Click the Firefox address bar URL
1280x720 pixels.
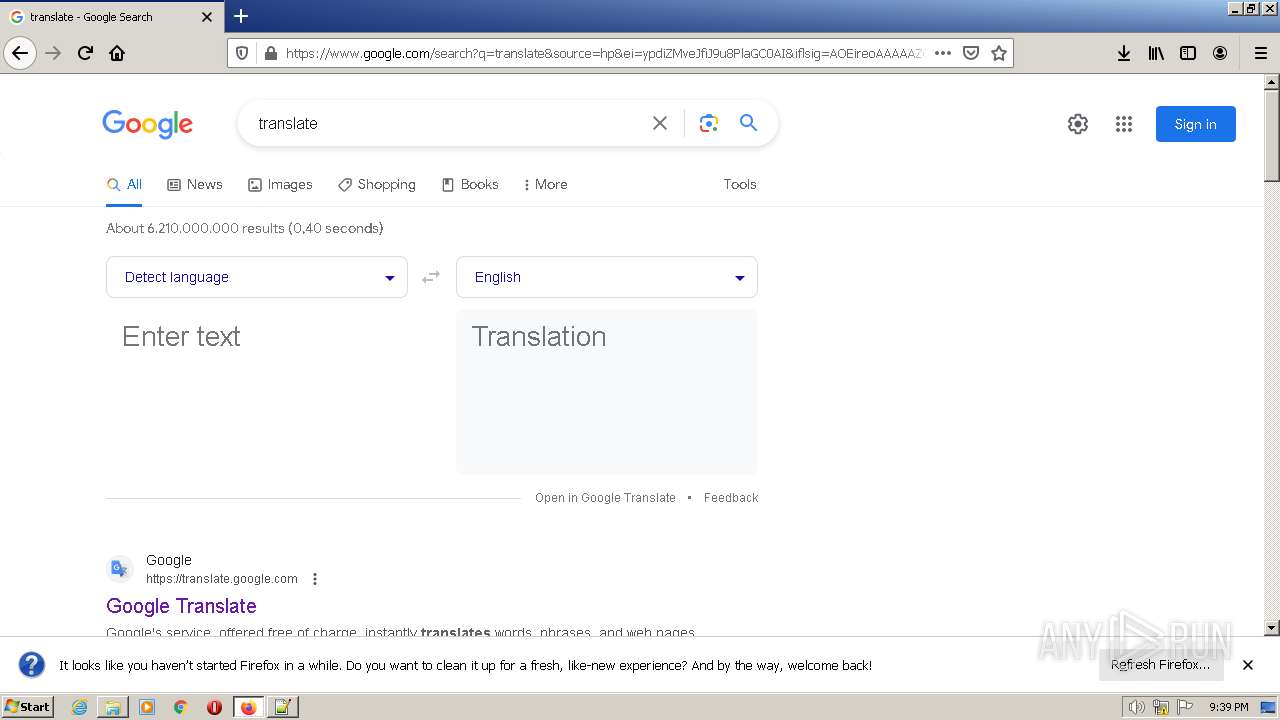[603, 53]
